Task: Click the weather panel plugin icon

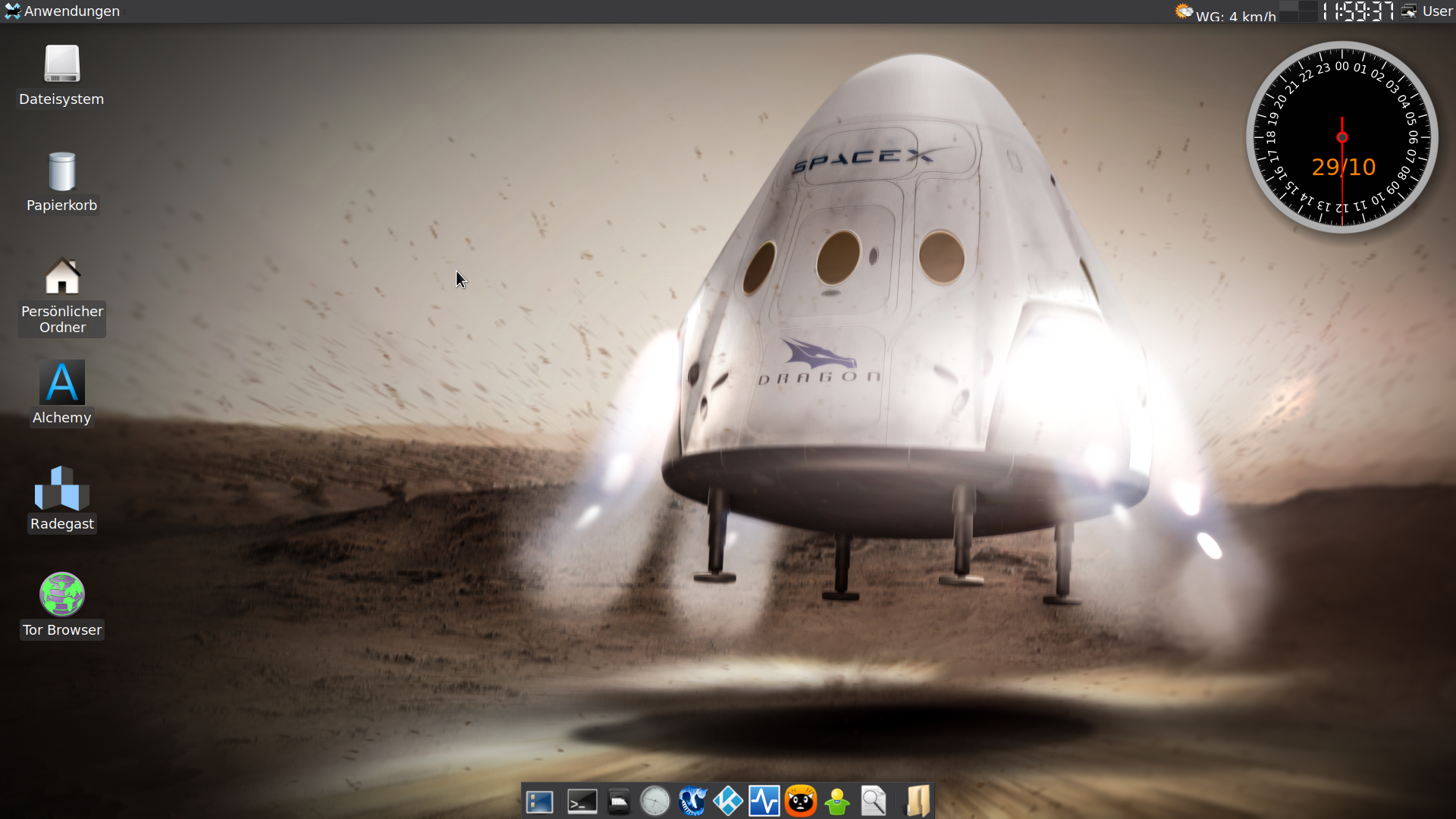Action: (1184, 11)
